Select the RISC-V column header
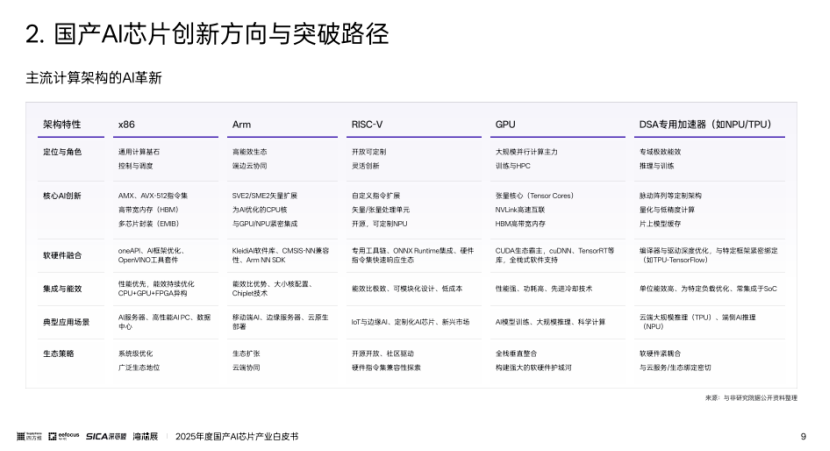Viewport: 830px width, 451px height. coord(367,125)
